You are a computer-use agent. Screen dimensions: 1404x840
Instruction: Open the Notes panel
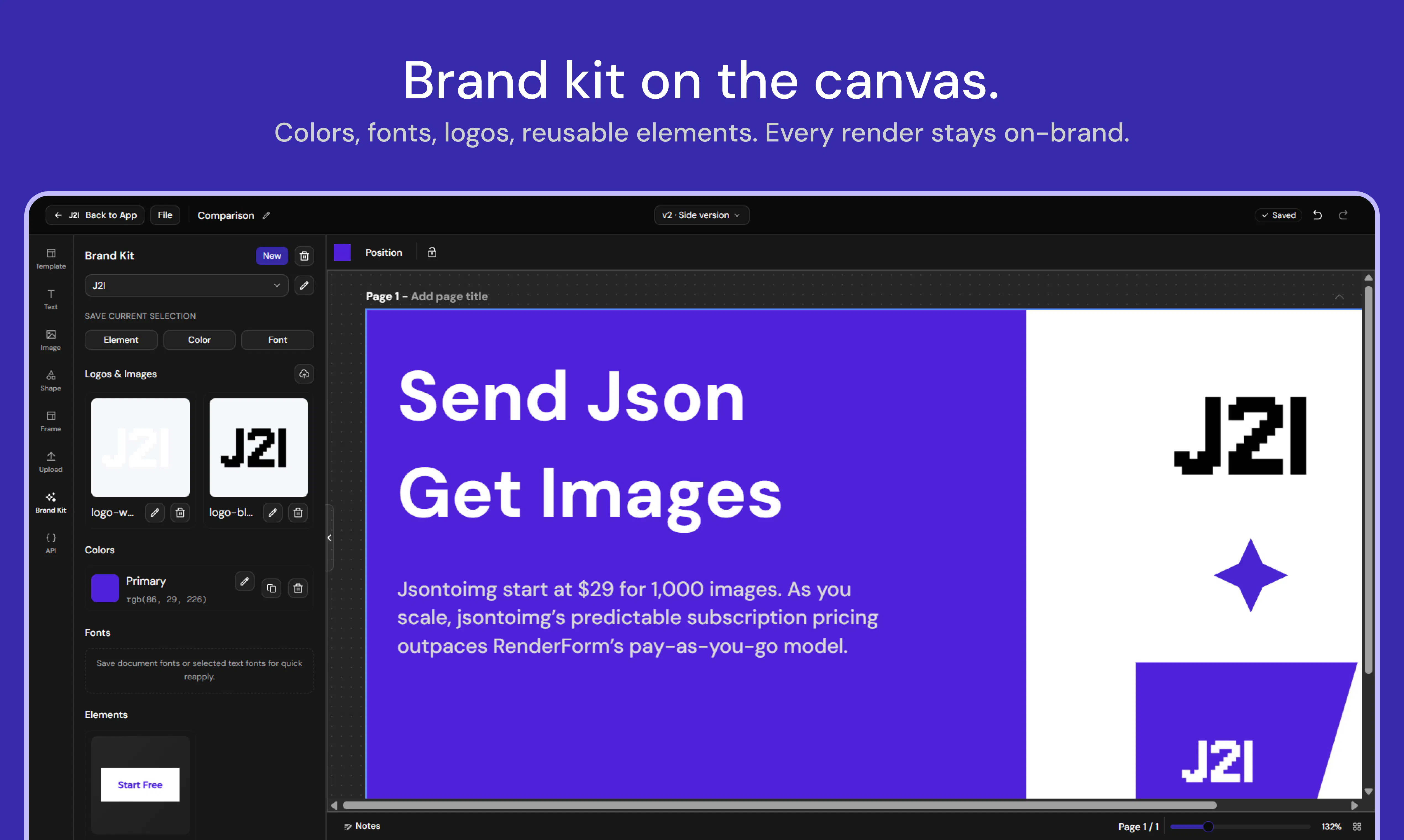pos(362,826)
